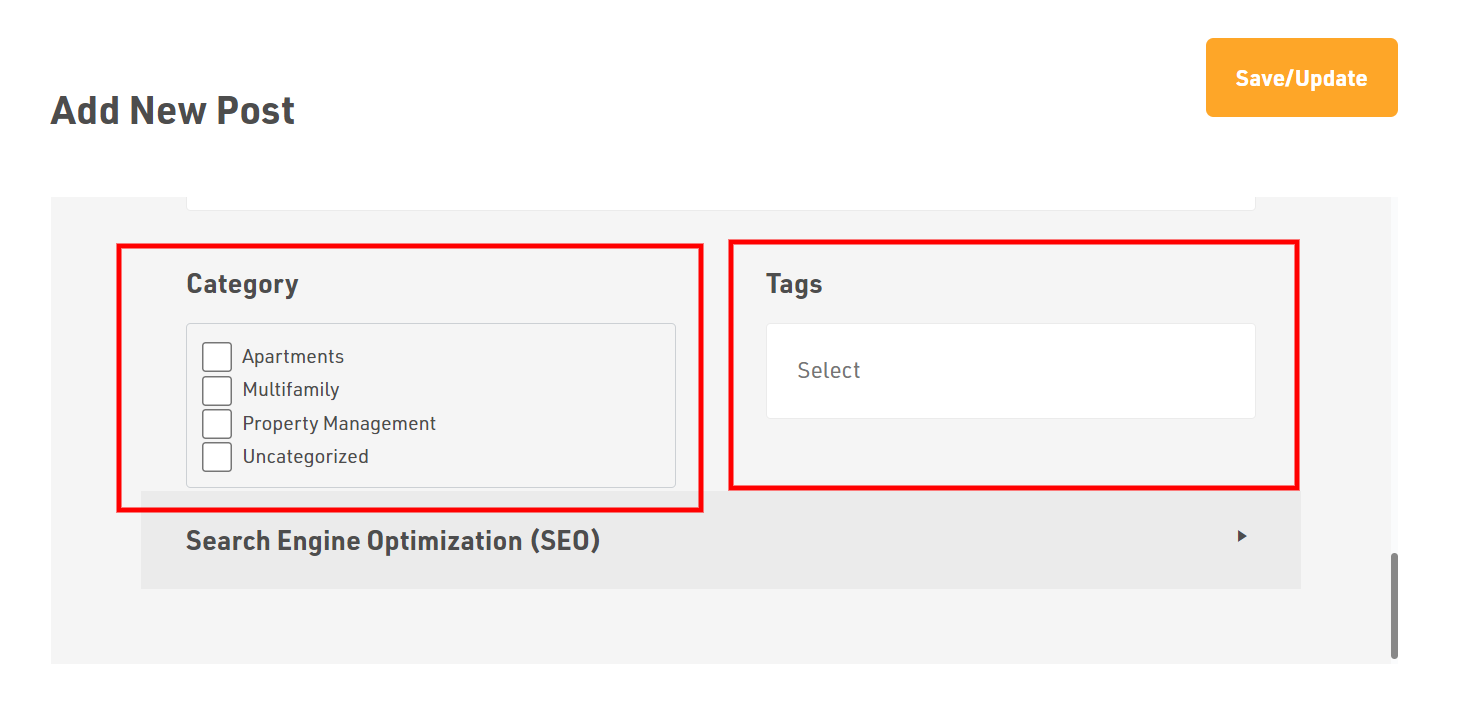Click the Multifamily label text
The height and width of the screenshot is (715, 1458).
point(291,390)
